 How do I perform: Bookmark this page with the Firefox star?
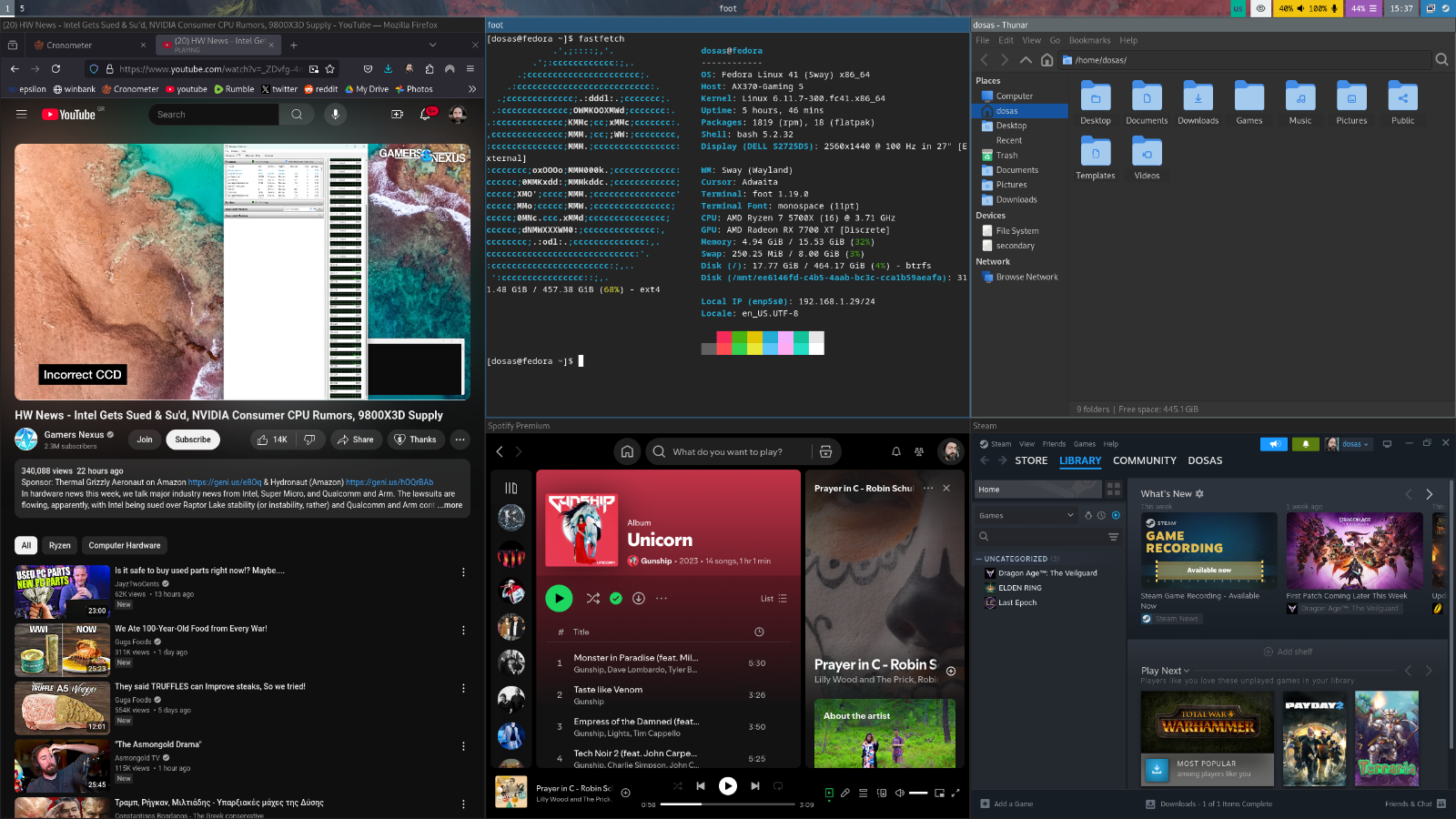pos(330,68)
